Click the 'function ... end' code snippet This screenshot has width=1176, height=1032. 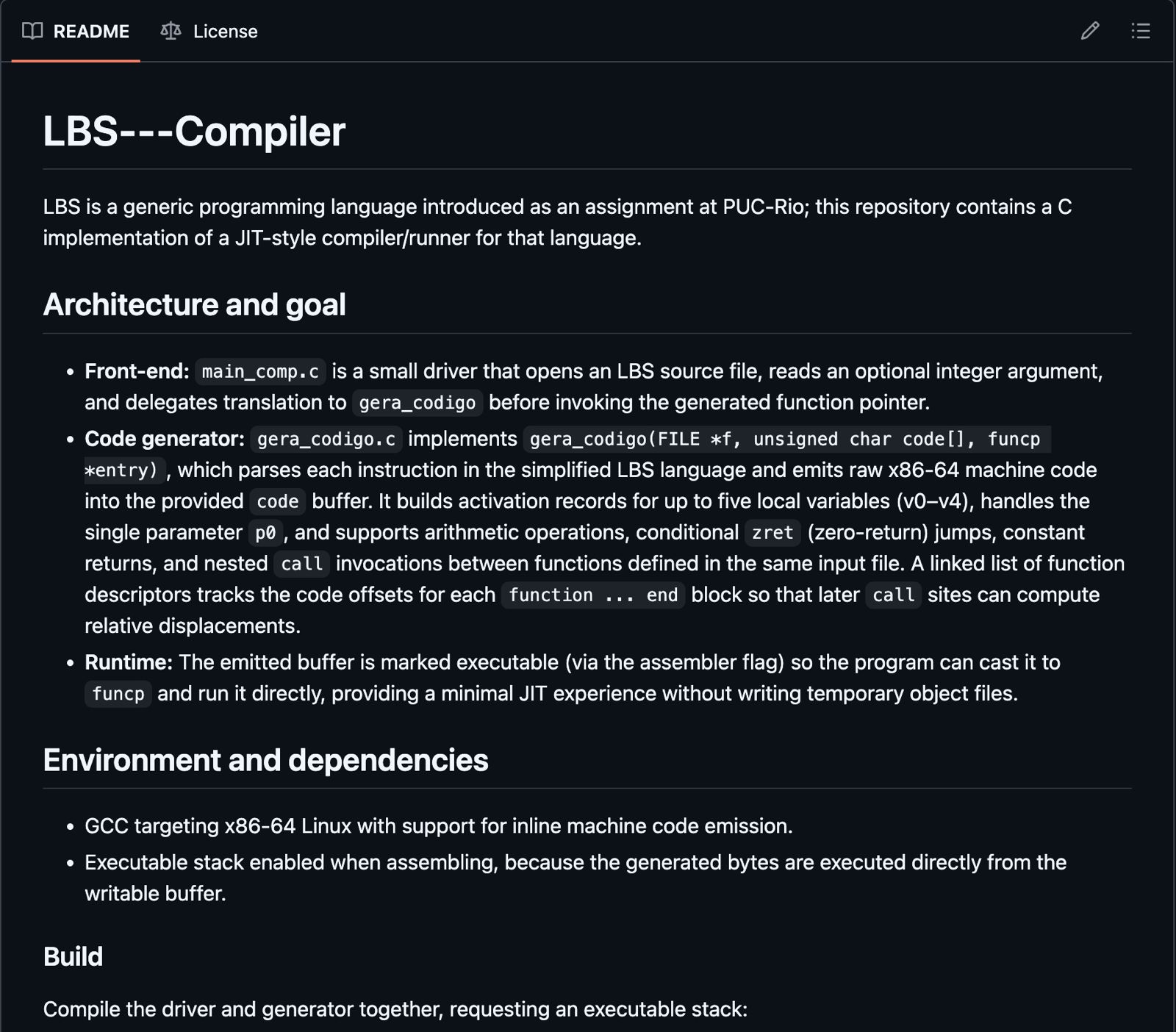coord(593,595)
